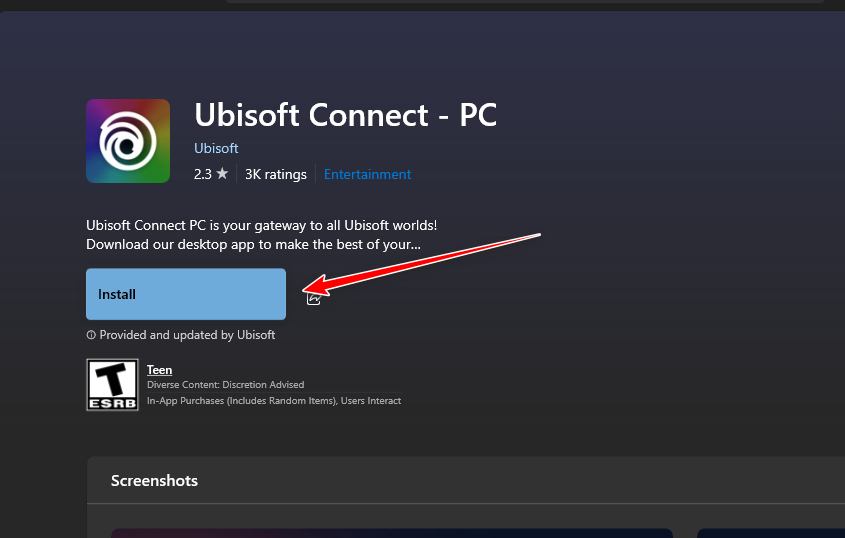This screenshot has width=845, height=538.
Task: Click the star icon next to 2.3
Action: point(222,174)
